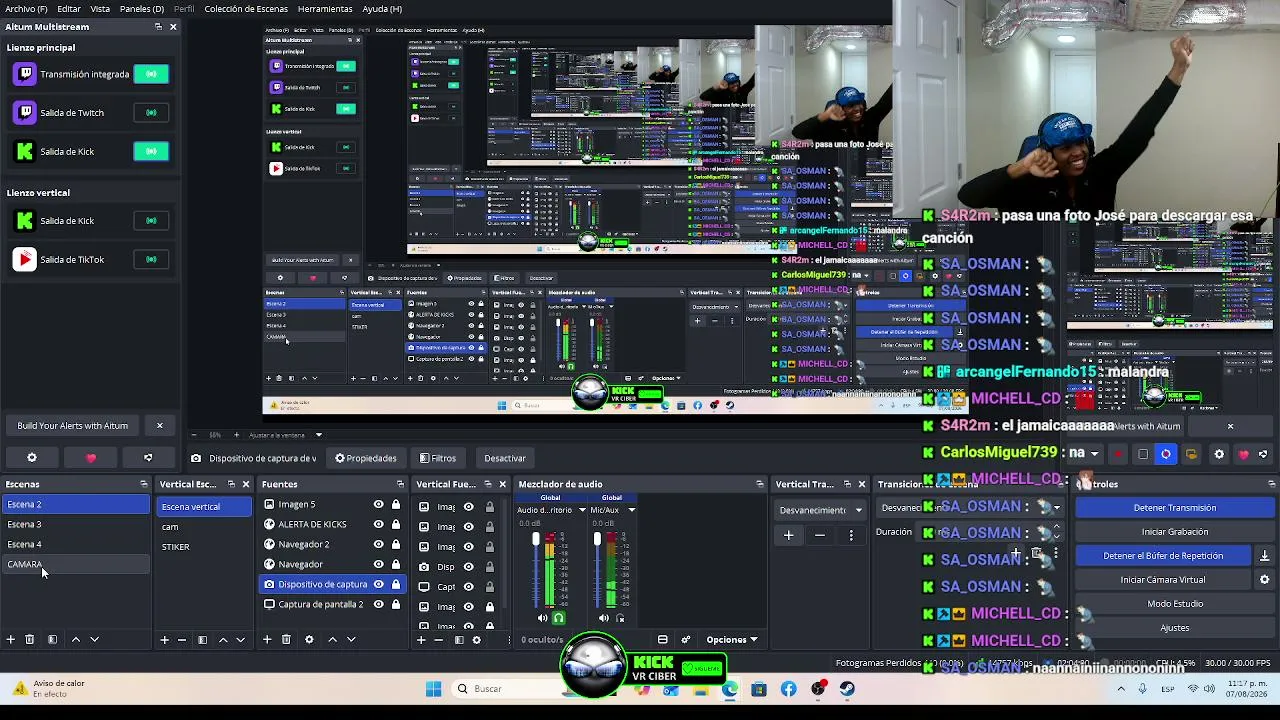Toggle Salida de Kick in Lienzo vertical

[x=151, y=221]
